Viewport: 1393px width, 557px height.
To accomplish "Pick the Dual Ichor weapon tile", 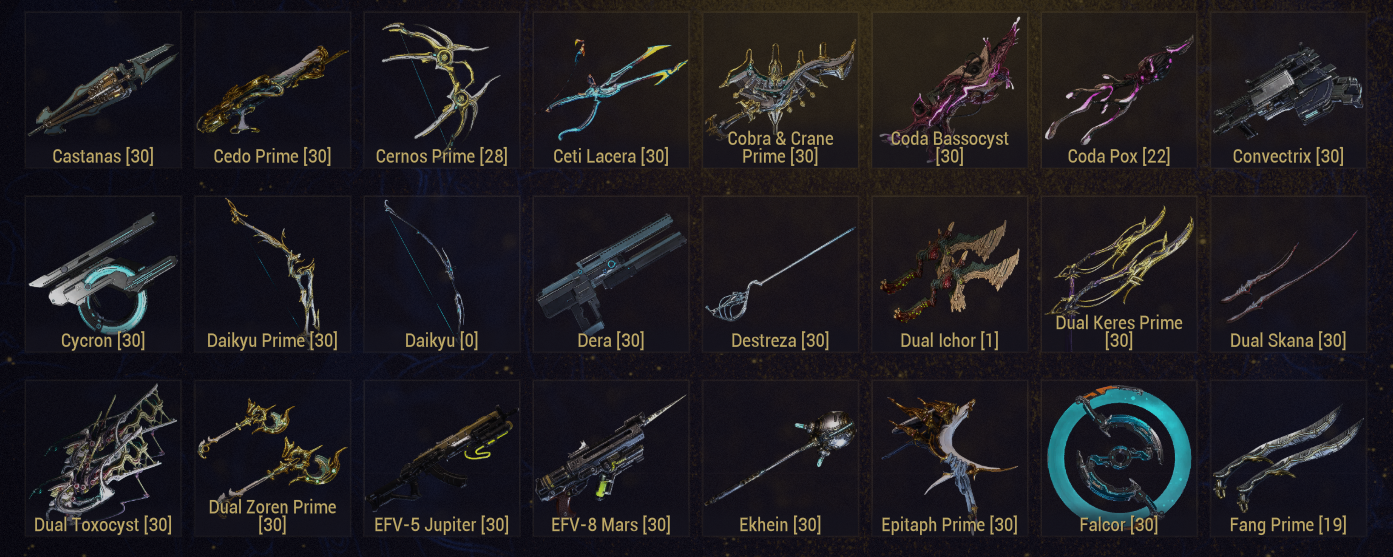I will [950, 274].
